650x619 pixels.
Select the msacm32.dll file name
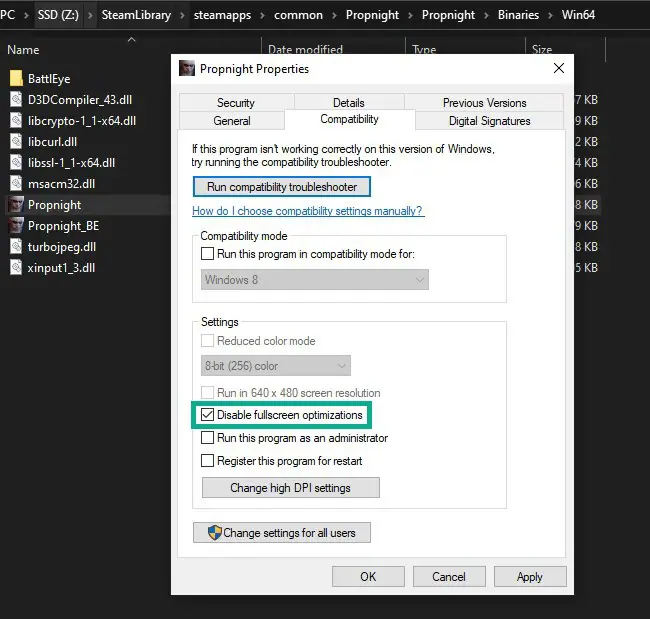(x=61, y=184)
